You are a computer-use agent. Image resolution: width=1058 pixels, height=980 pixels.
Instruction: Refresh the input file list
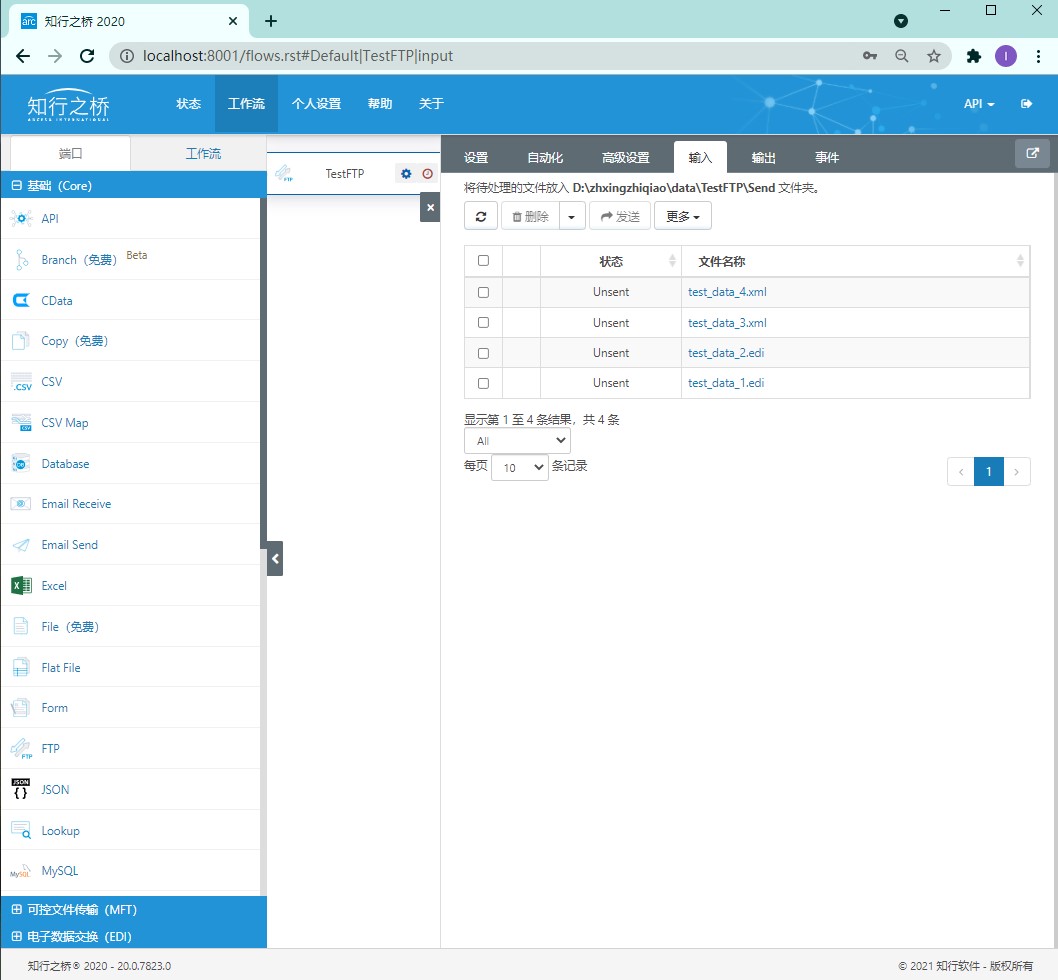pyautogui.click(x=481, y=217)
